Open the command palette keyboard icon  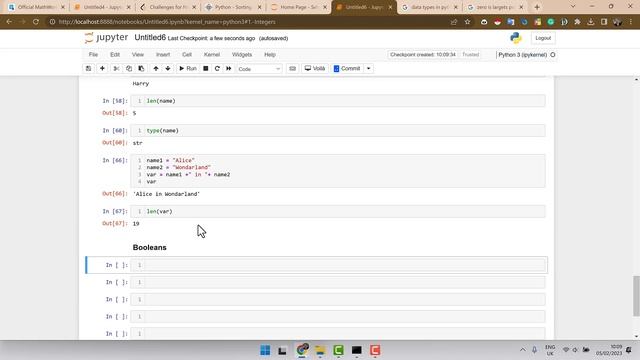292,69
